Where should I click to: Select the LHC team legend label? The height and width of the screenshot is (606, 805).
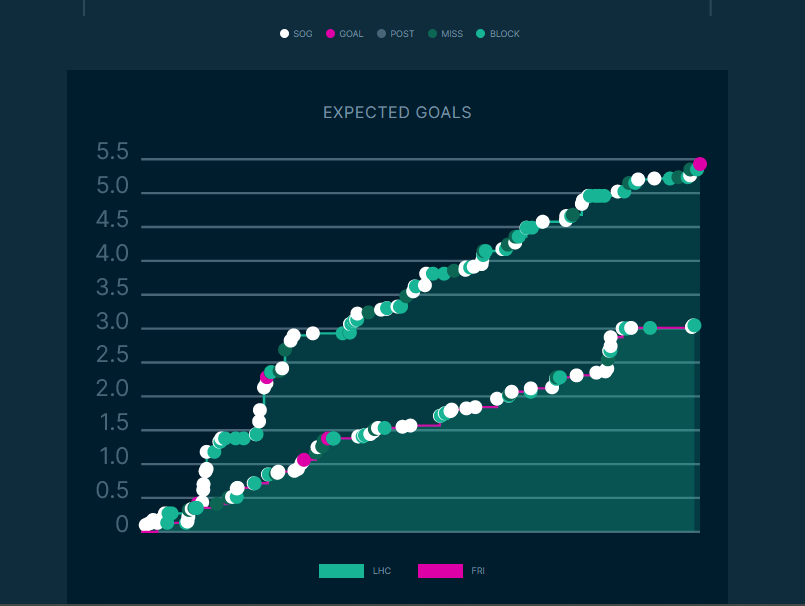(x=382, y=571)
